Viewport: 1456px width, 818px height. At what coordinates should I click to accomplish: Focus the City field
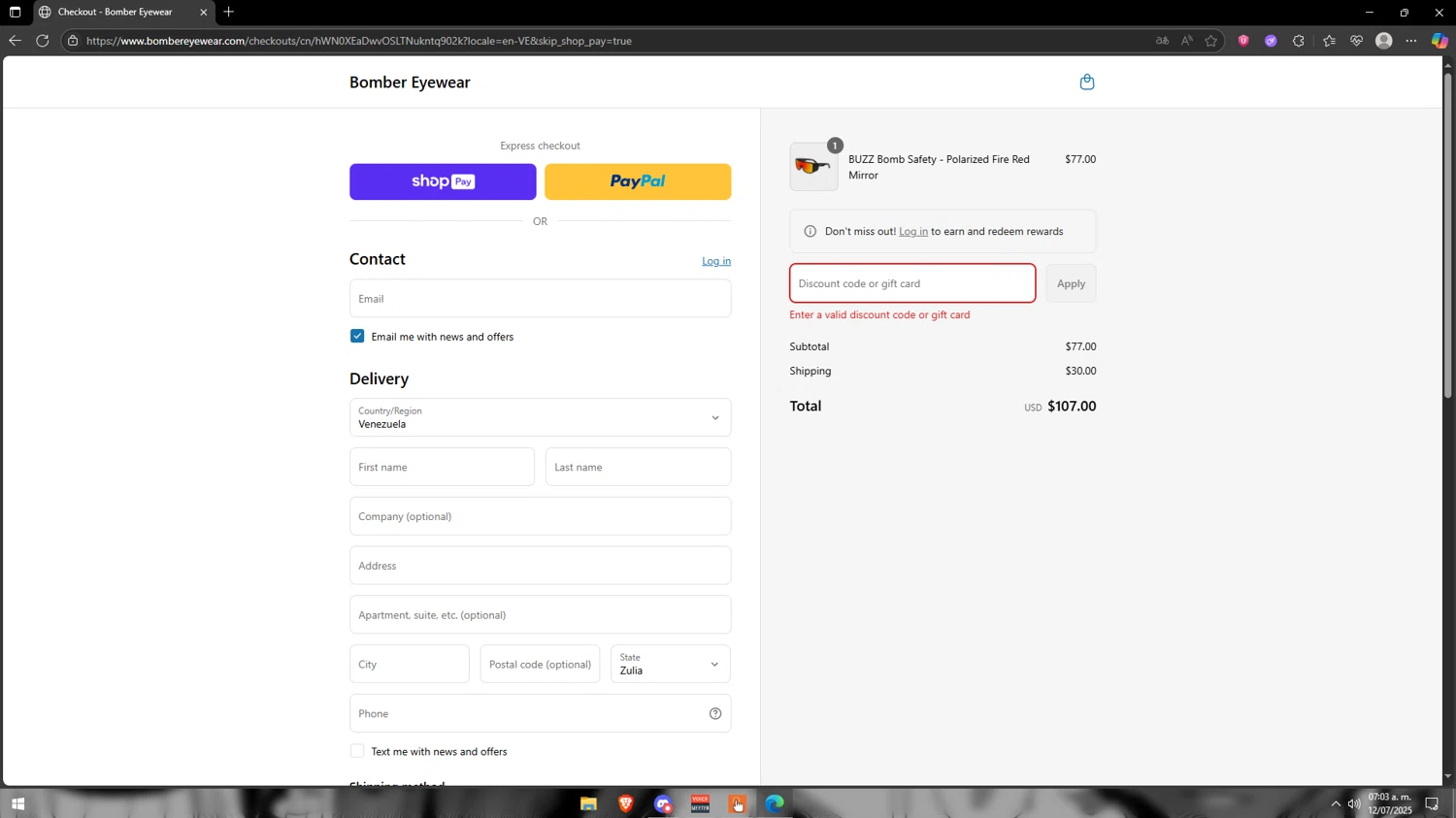[409, 665]
